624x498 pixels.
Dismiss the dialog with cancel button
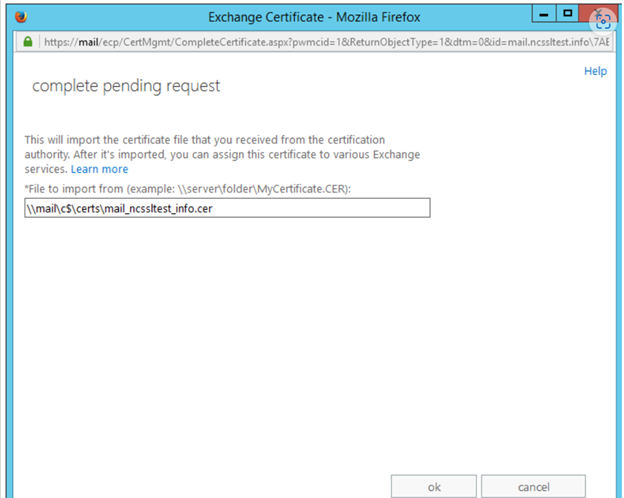pyautogui.click(x=533, y=486)
